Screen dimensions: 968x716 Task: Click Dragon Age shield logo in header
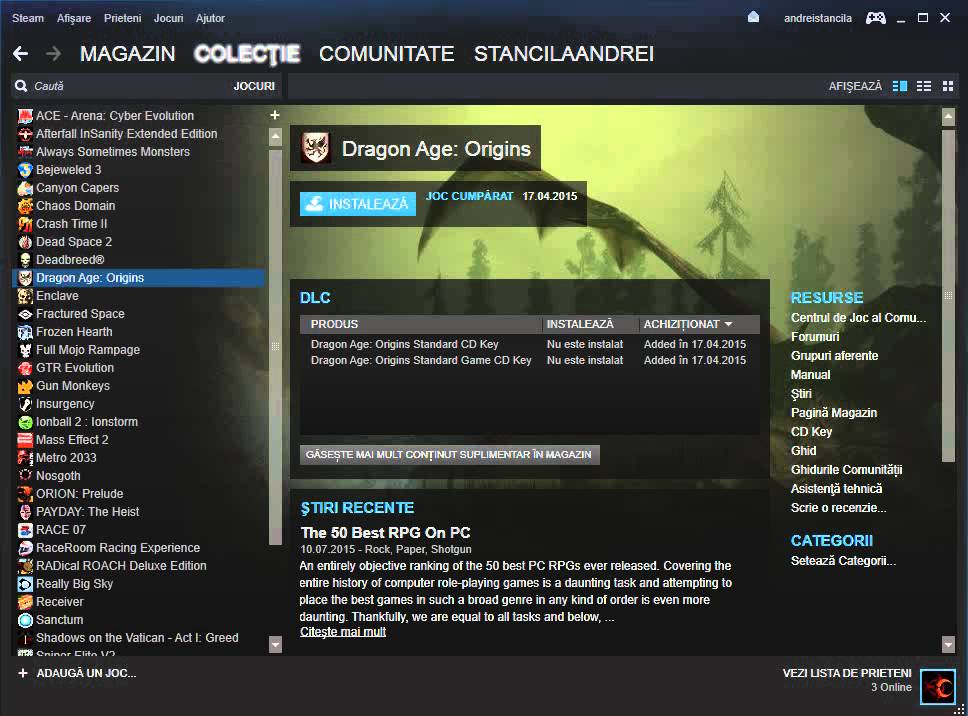315,148
